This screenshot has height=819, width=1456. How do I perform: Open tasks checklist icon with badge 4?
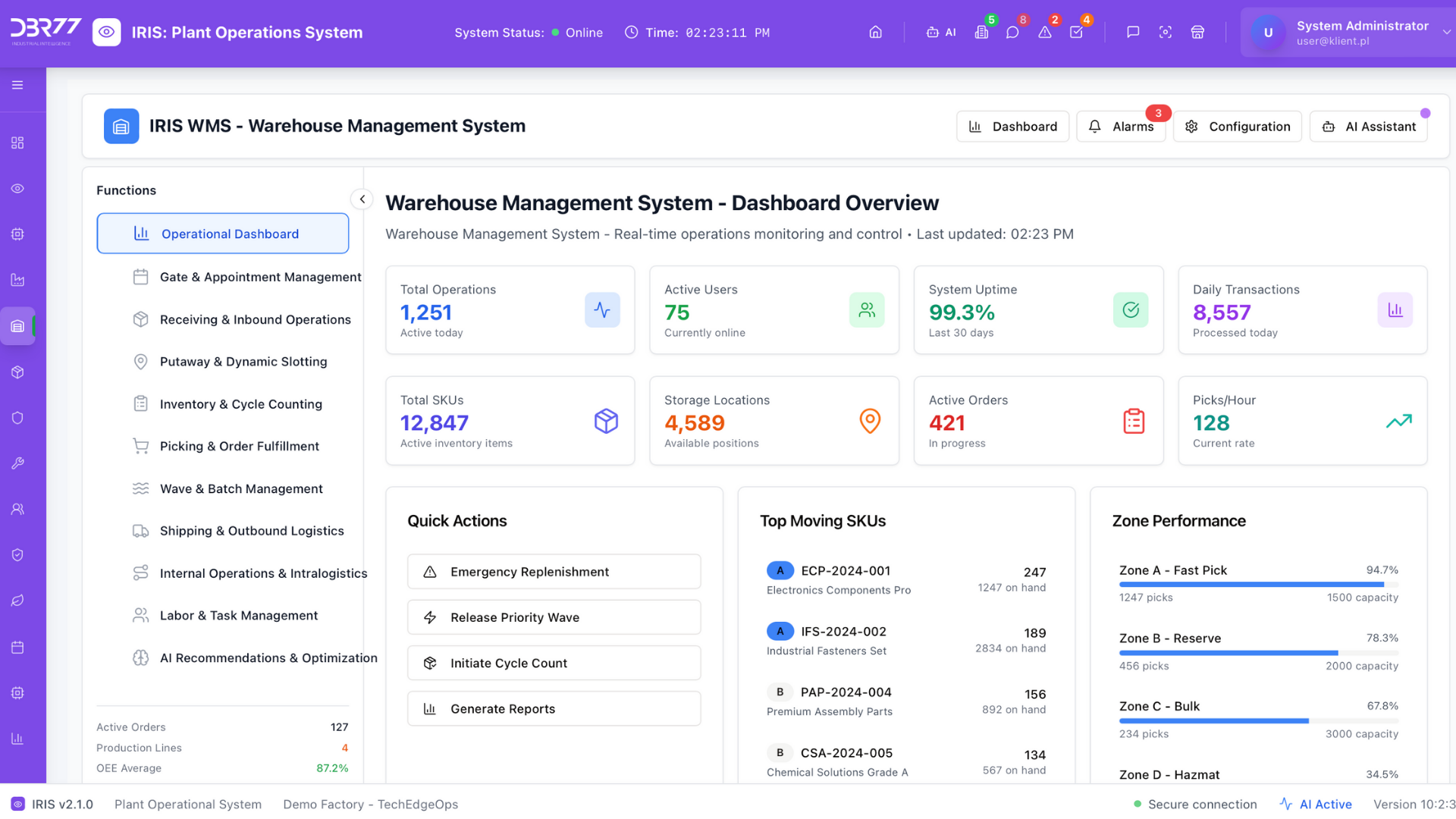(x=1077, y=33)
